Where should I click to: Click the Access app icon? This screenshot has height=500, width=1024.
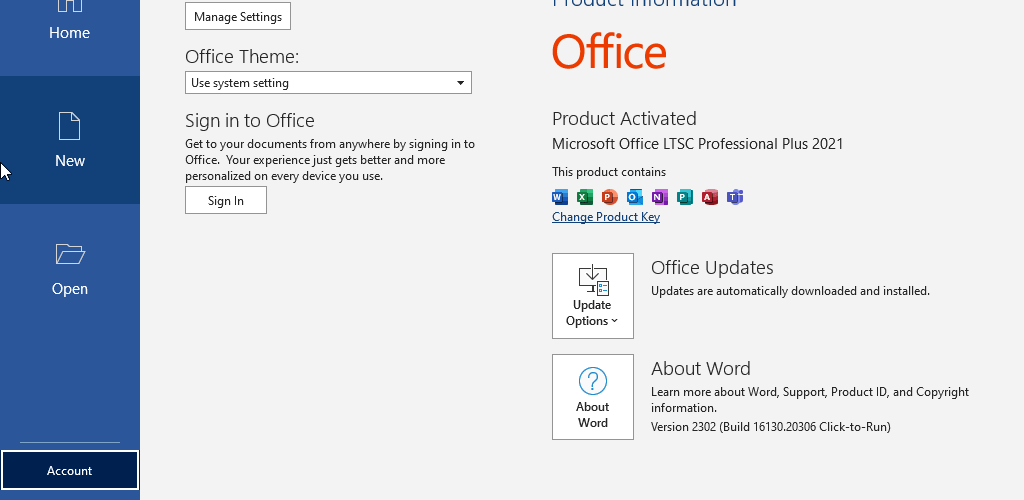point(710,196)
